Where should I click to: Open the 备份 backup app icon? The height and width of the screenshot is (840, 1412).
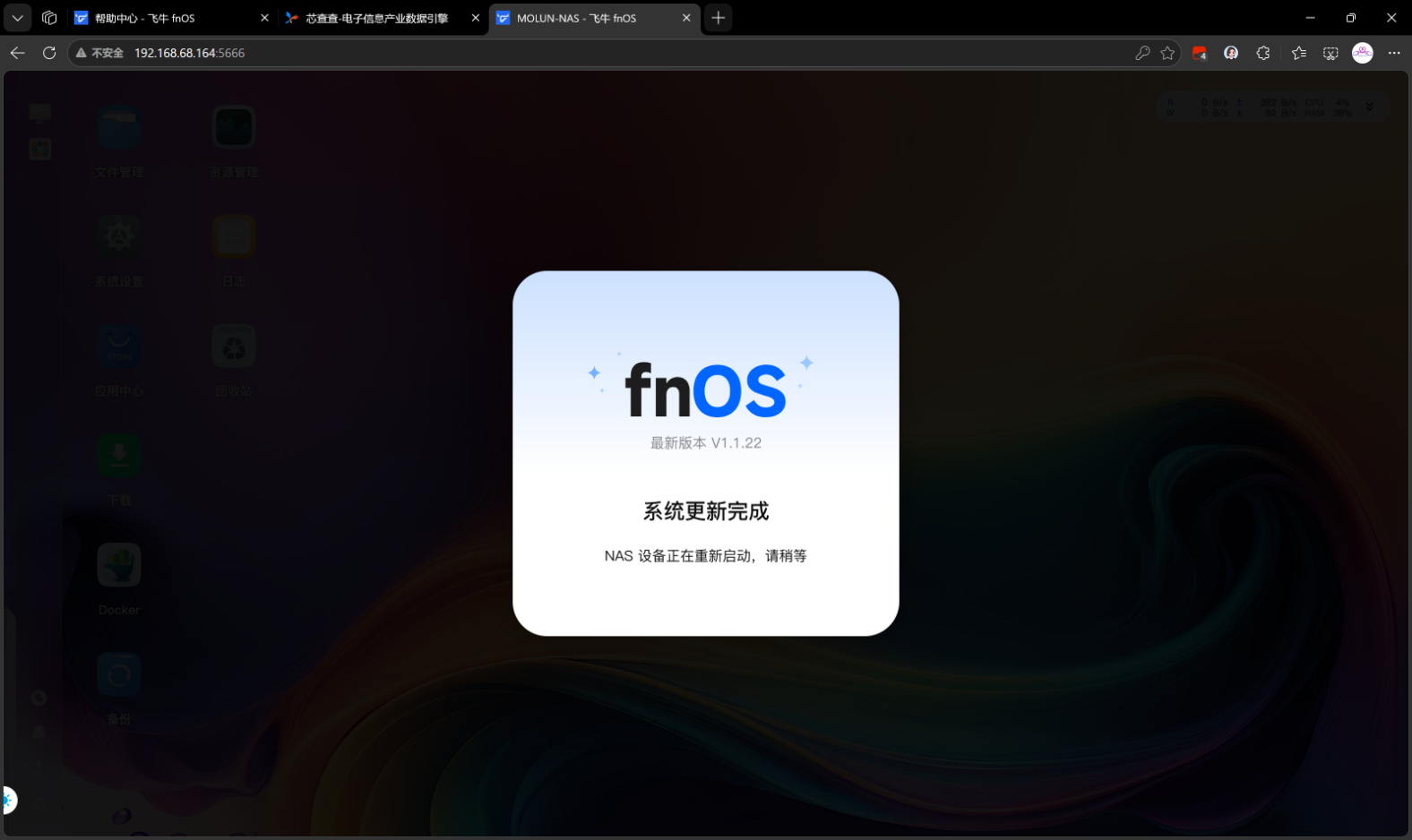(119, 675)
